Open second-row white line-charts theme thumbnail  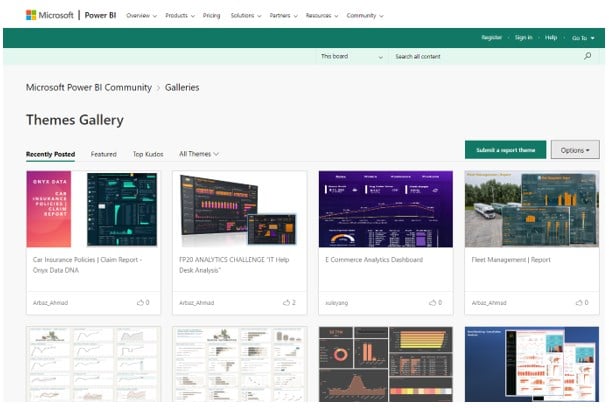click(93, 364)
